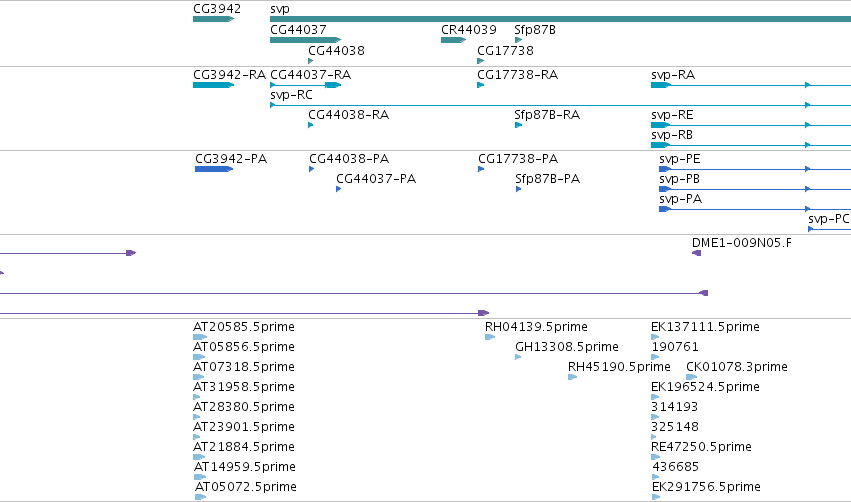Select the RH04139.5prime EST feature
Viewport: 851px width, 502px height.
tap(490, 337)
